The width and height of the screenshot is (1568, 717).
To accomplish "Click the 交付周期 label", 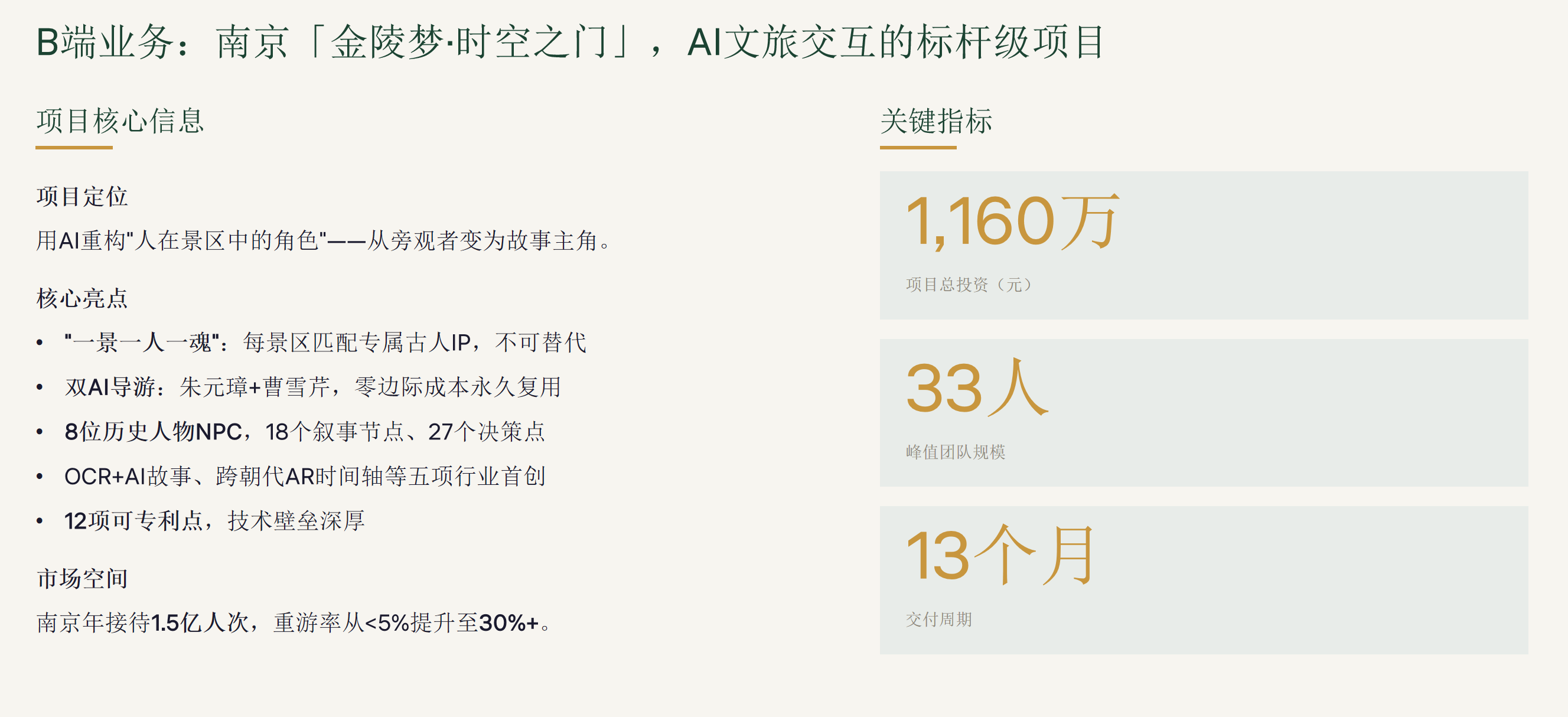I will click(938, 619).
